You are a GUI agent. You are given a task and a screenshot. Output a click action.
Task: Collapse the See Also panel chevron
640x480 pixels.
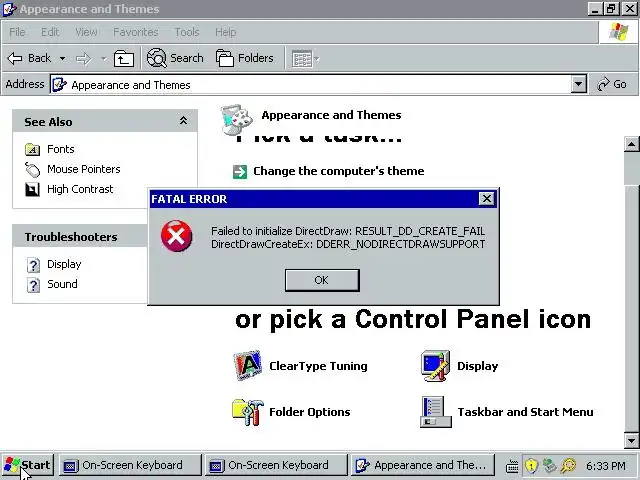183,120
